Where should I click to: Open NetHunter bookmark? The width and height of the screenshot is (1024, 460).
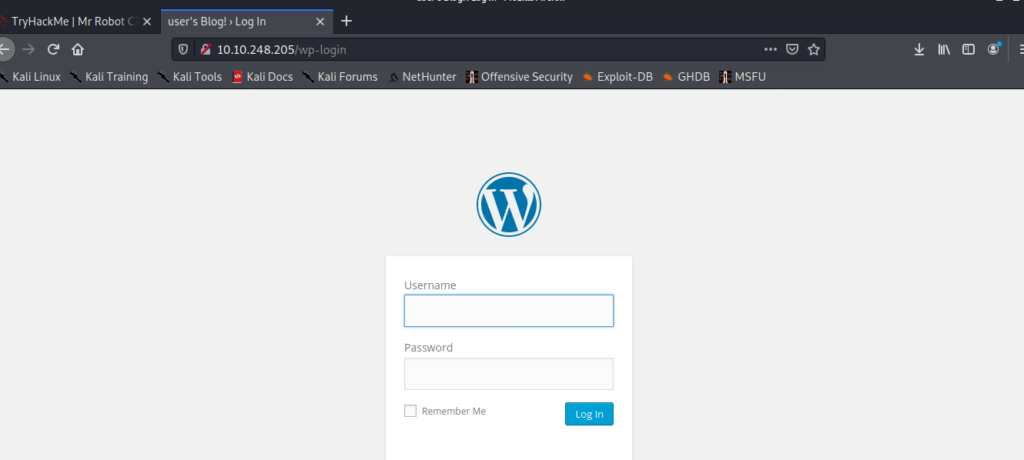(x=422, y=77)
